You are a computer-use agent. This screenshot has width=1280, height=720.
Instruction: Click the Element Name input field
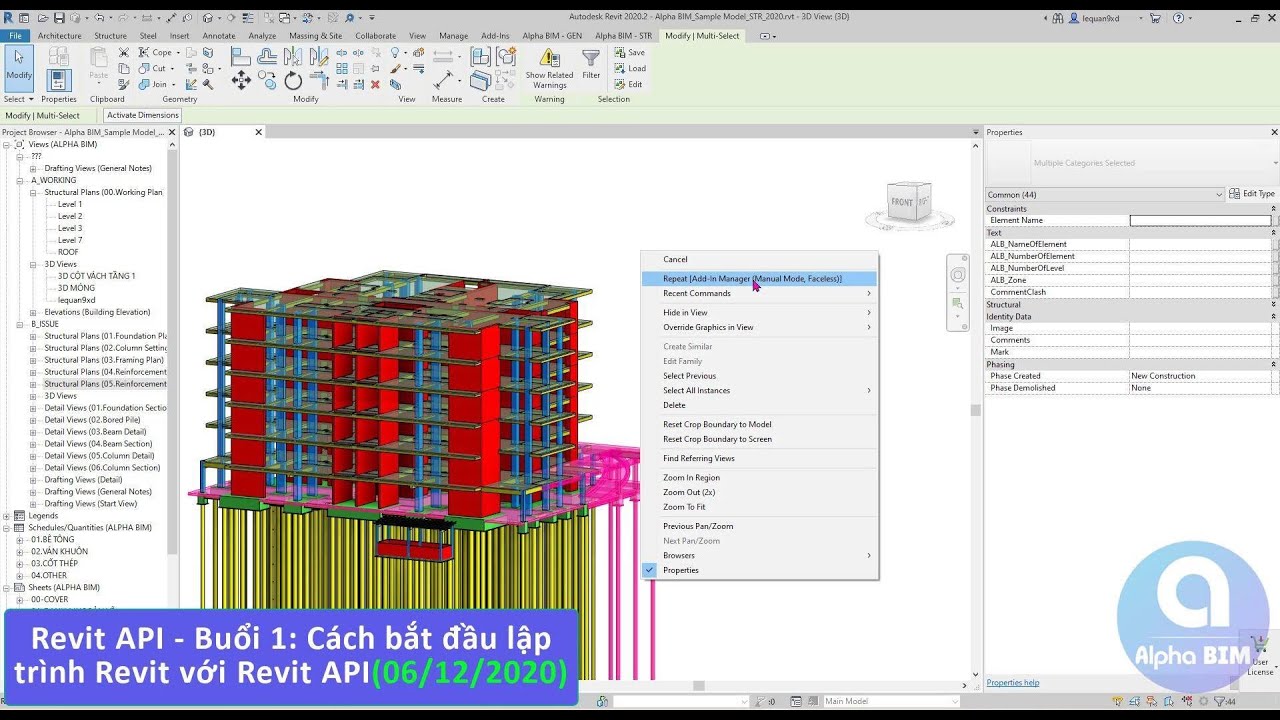pos(1200,220)
